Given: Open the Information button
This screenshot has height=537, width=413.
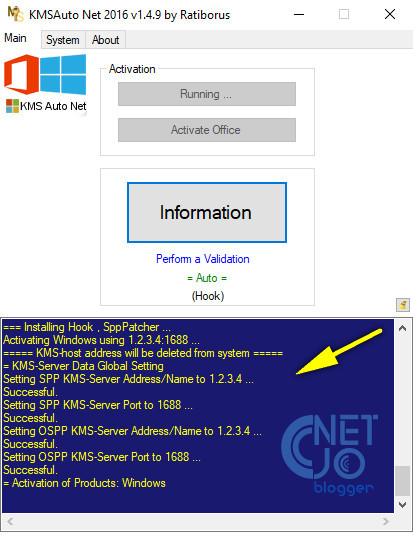Looking at the screenshot, I should [x=207, y=212].
